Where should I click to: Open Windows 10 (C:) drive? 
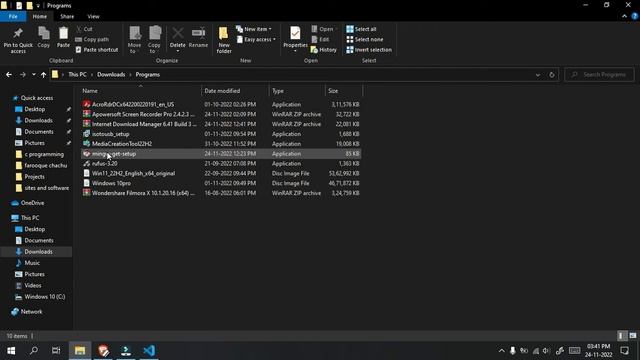pyautogui.click(x=40, y=297)
